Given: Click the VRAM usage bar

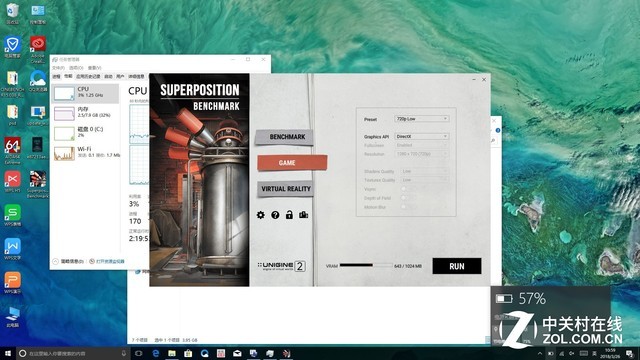Looking at the screenshot, I should 366,265.
